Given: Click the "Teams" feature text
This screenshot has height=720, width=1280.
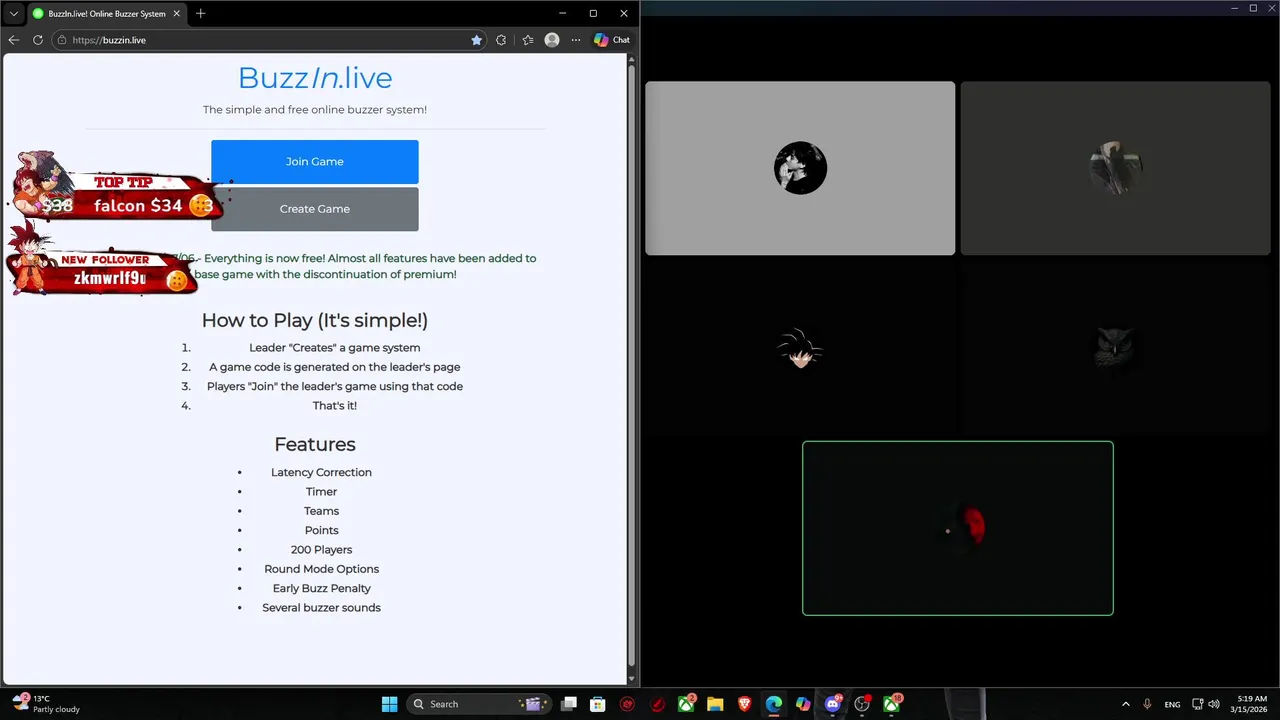Looking at the screenshot, I should (321, 511).
